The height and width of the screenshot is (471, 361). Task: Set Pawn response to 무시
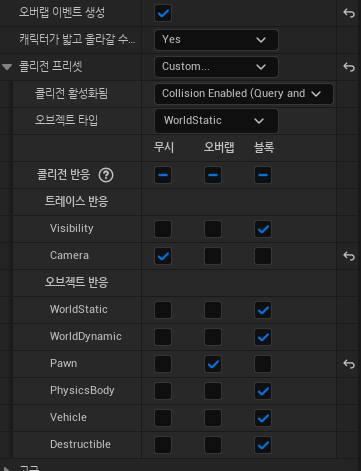click(x=163, y=364)
